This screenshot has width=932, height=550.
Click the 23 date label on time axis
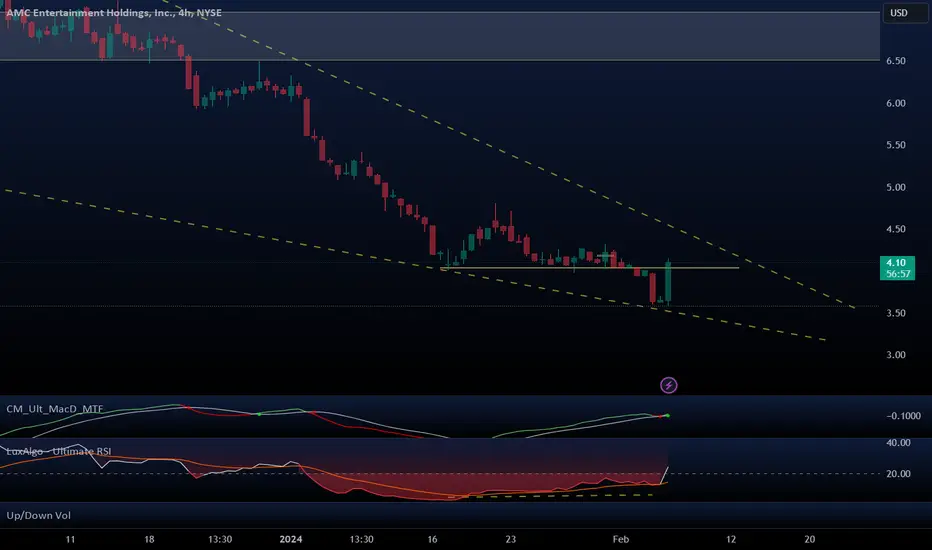point(511,539)
